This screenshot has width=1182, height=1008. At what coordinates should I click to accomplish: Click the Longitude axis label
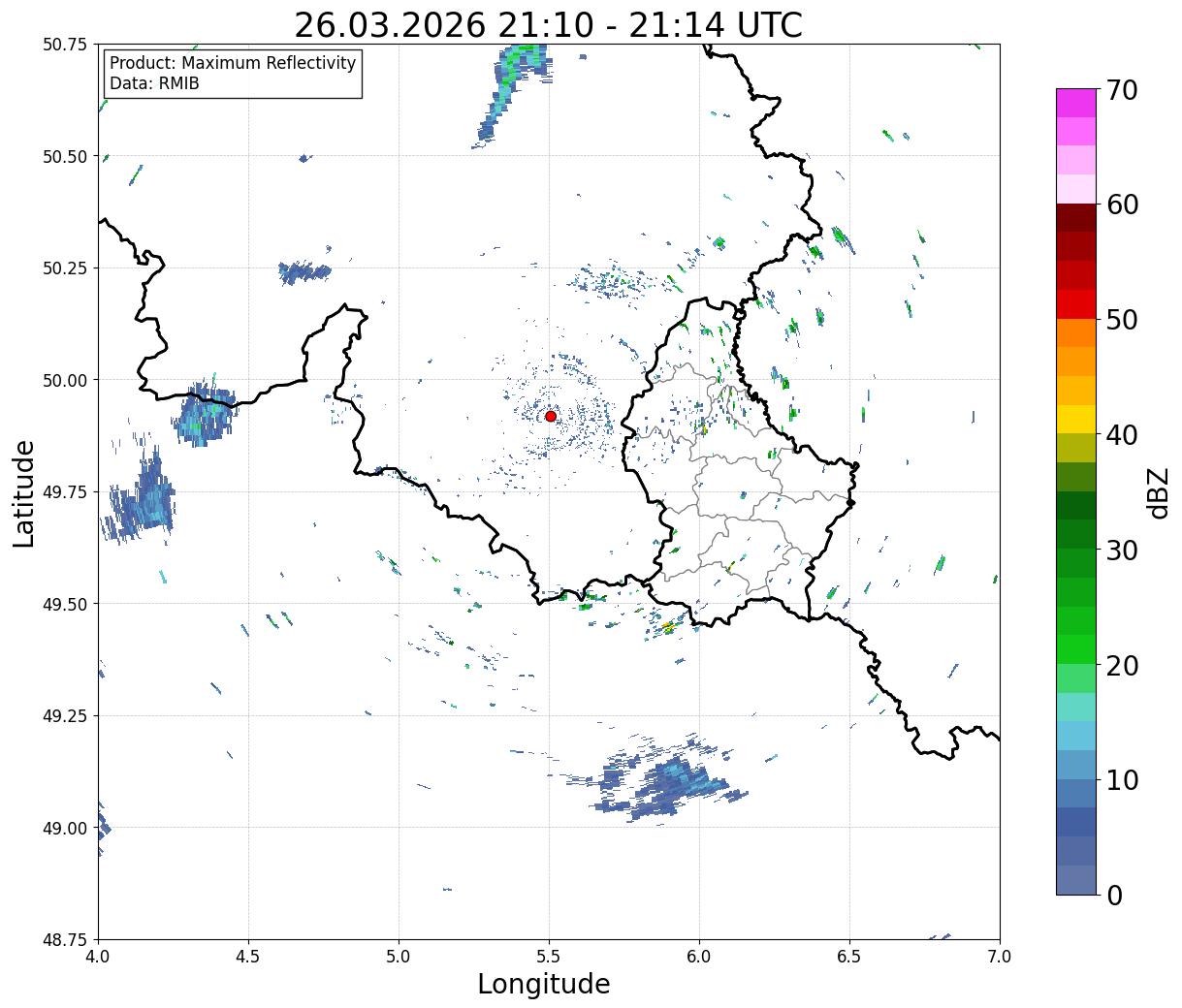(x=544, y=984)
